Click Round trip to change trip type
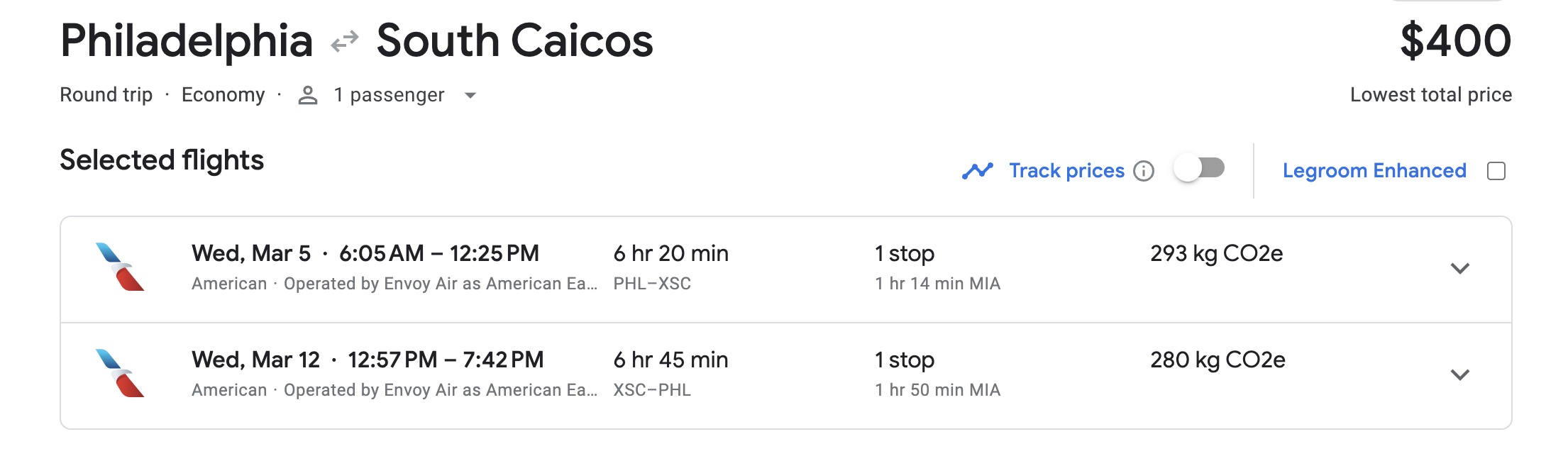Viewport: 1568px width, 461px height. pos(105,94)
